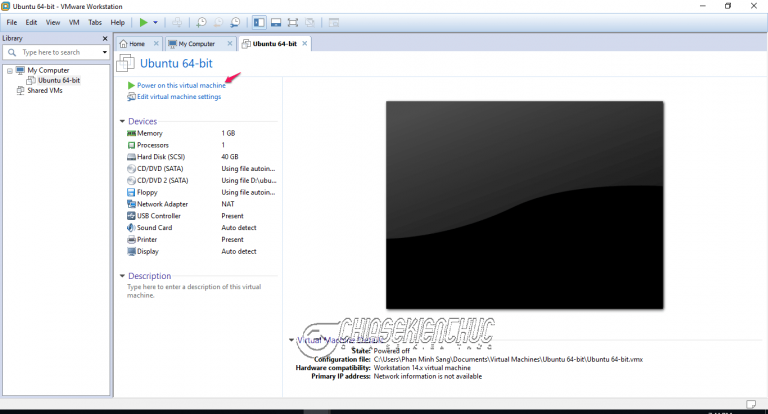Open the VM menu
768x414 pixels.
coord(74,23)
